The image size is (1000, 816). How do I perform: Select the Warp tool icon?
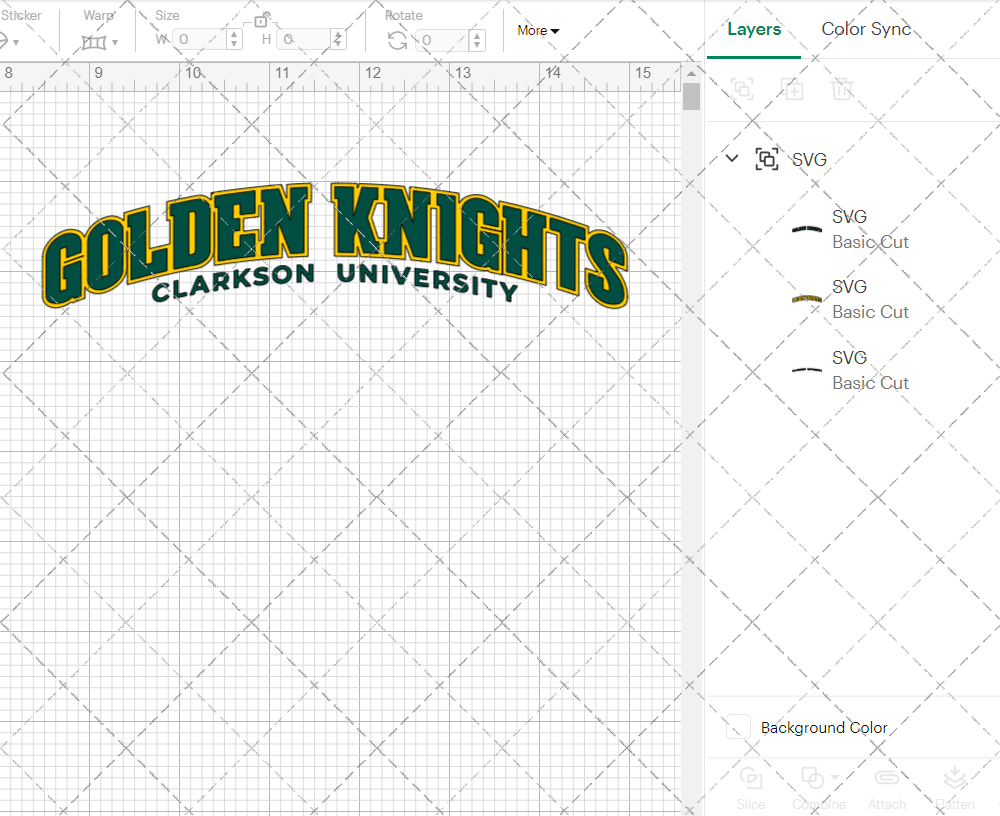[x=95, y=40]
